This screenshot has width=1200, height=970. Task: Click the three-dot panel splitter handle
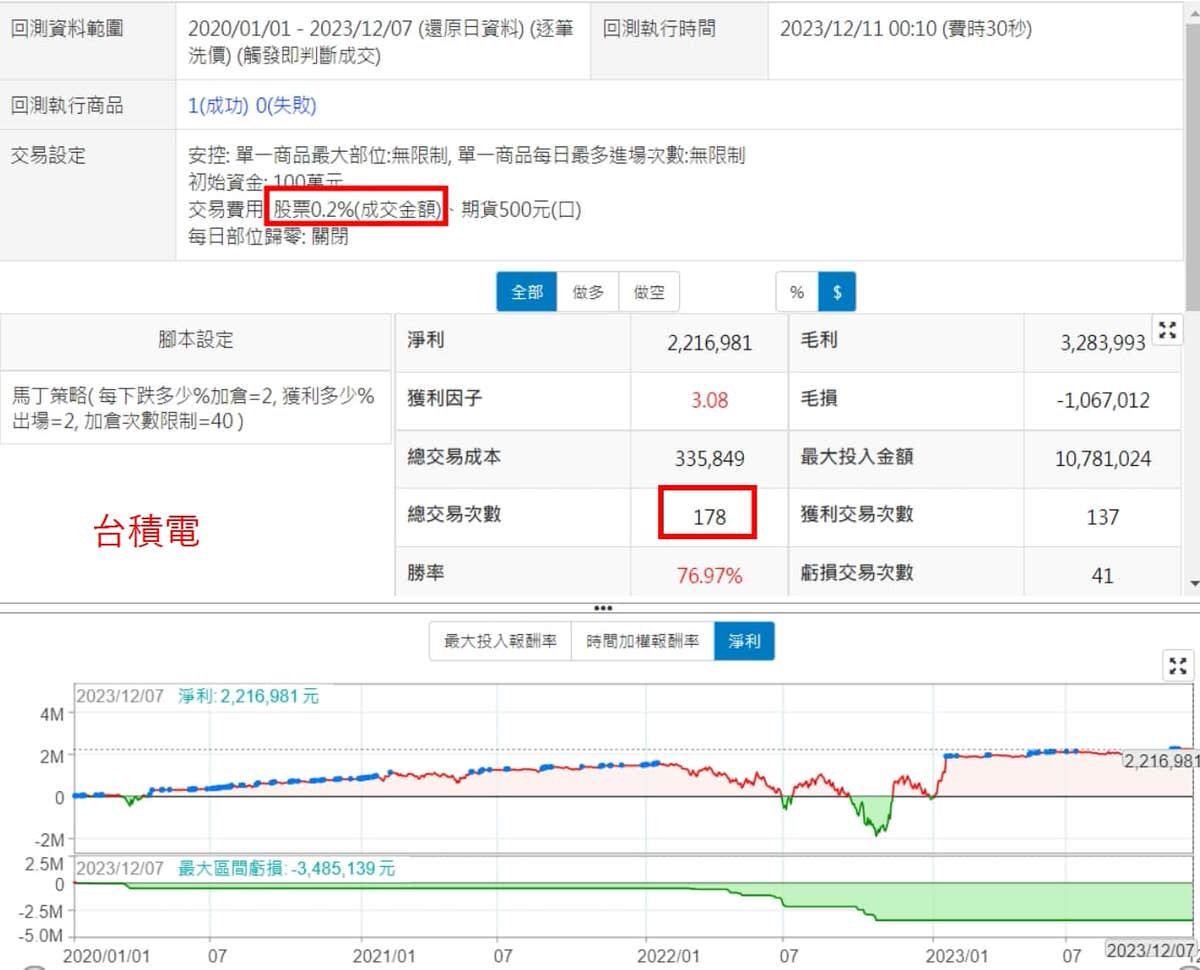point(602,608)
